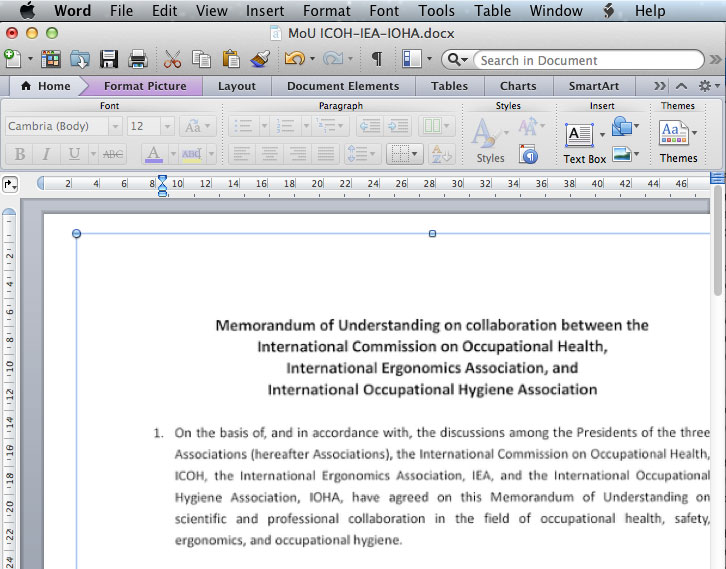Open the Apple menu
The width and height of the screenshot is (726, 569).
click(27, 10)
